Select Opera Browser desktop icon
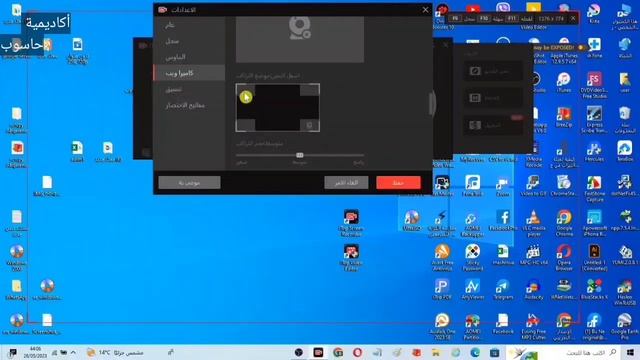Screen dimensions: 640x360 [x=564, y=258]
